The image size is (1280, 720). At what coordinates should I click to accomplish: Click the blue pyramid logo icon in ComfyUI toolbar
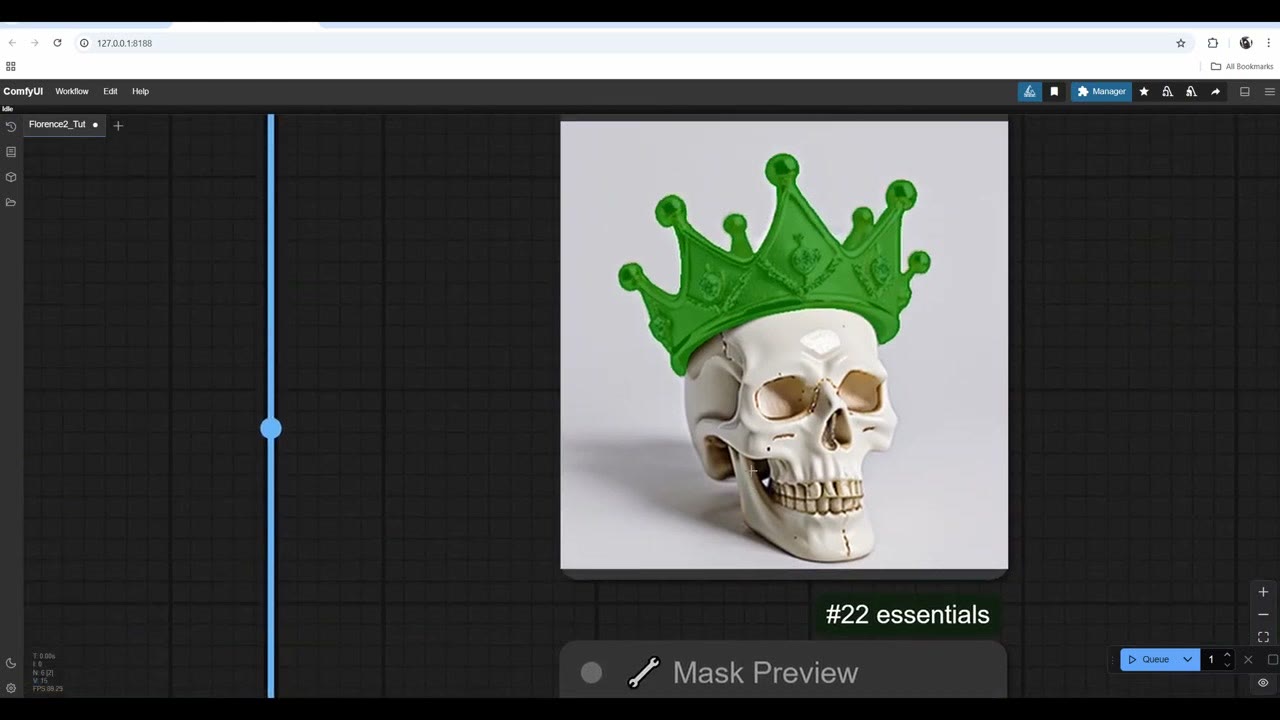point(1029,92)
